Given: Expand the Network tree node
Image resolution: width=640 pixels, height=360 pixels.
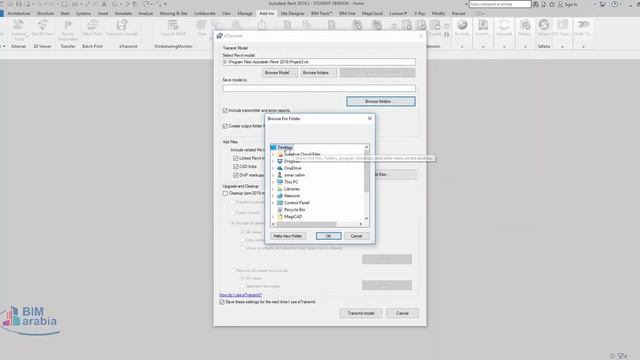Looking at the screenshot, I should tap(273, 196).
